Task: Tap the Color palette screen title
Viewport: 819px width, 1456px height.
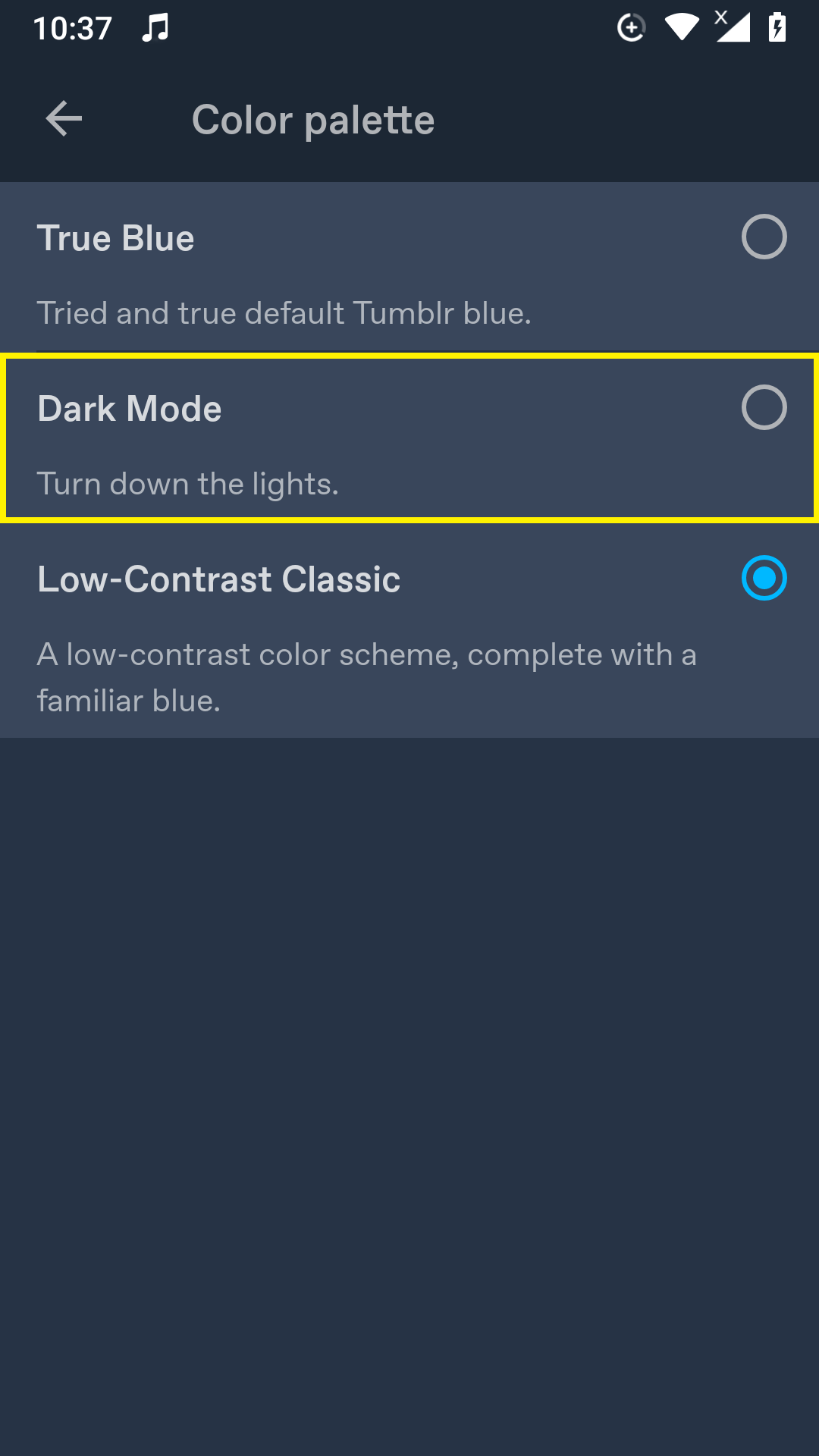Action: 312,119
